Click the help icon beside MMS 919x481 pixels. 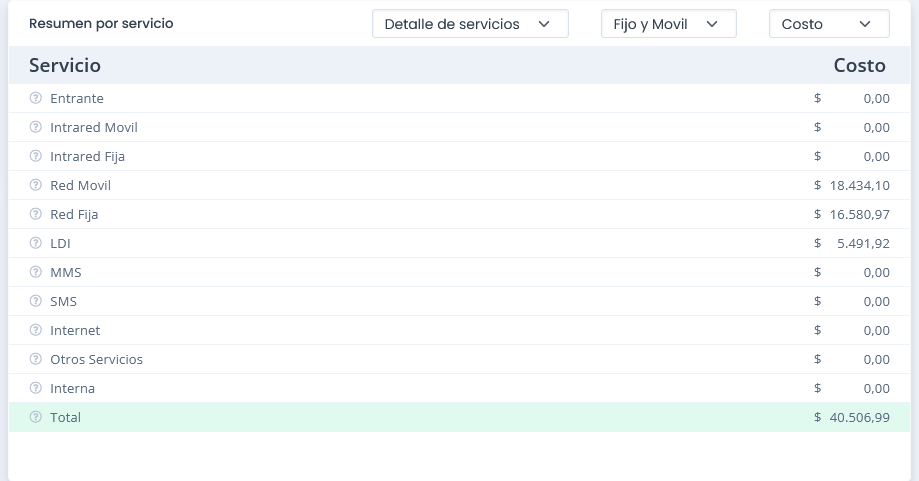tap(36, 272)
